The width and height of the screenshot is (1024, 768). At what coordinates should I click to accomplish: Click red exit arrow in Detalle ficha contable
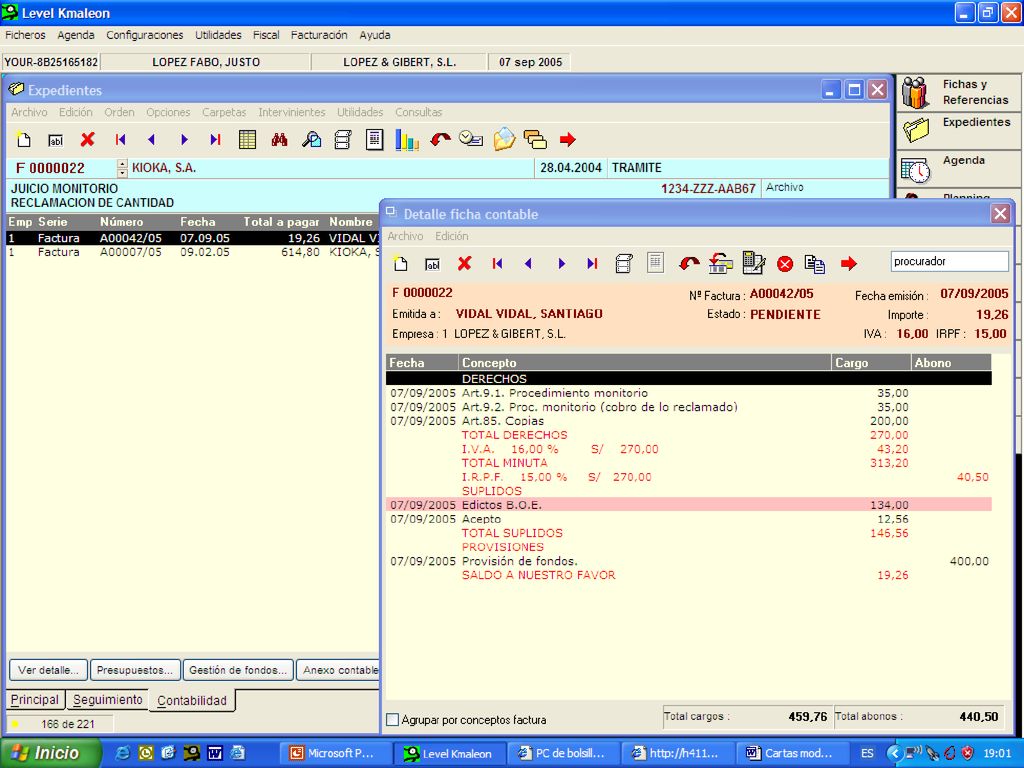pyautogui.click(x=848, y=263)
